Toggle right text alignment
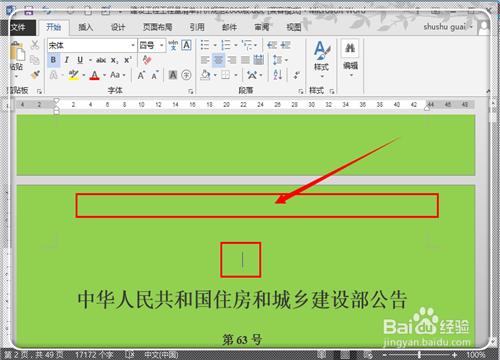500x360 pixels. (x=232, y=60)
